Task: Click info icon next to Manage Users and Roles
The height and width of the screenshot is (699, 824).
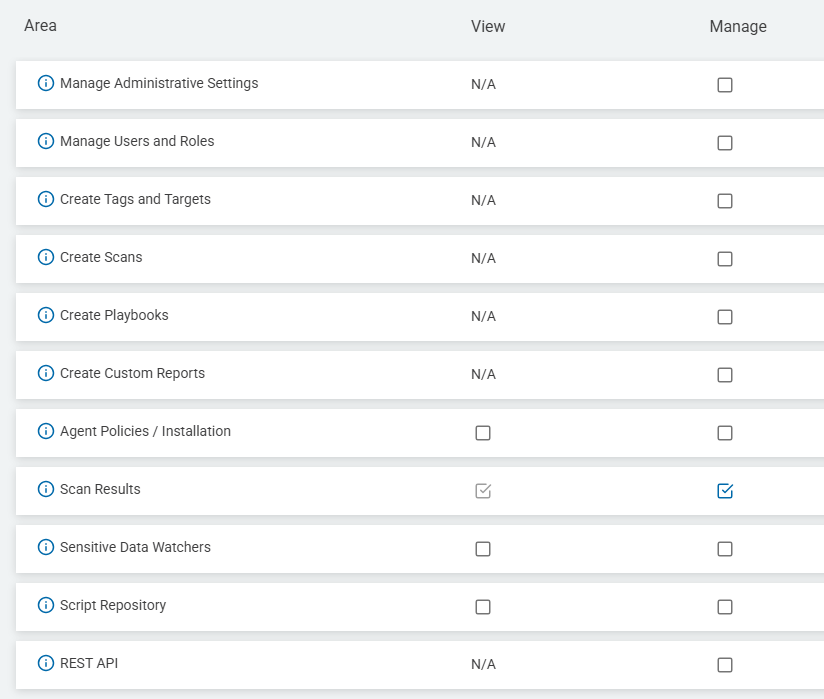Action: tap(45, 142)
